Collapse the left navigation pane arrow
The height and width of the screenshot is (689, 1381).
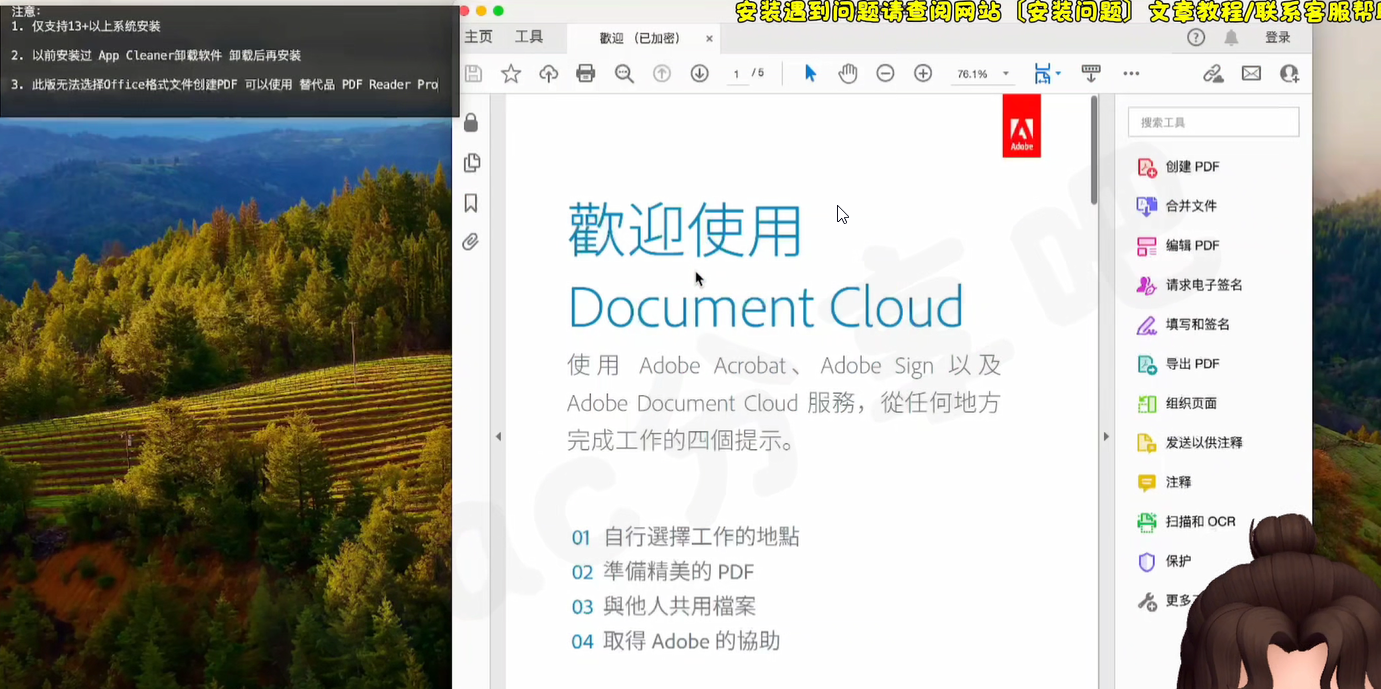(498, 437)
